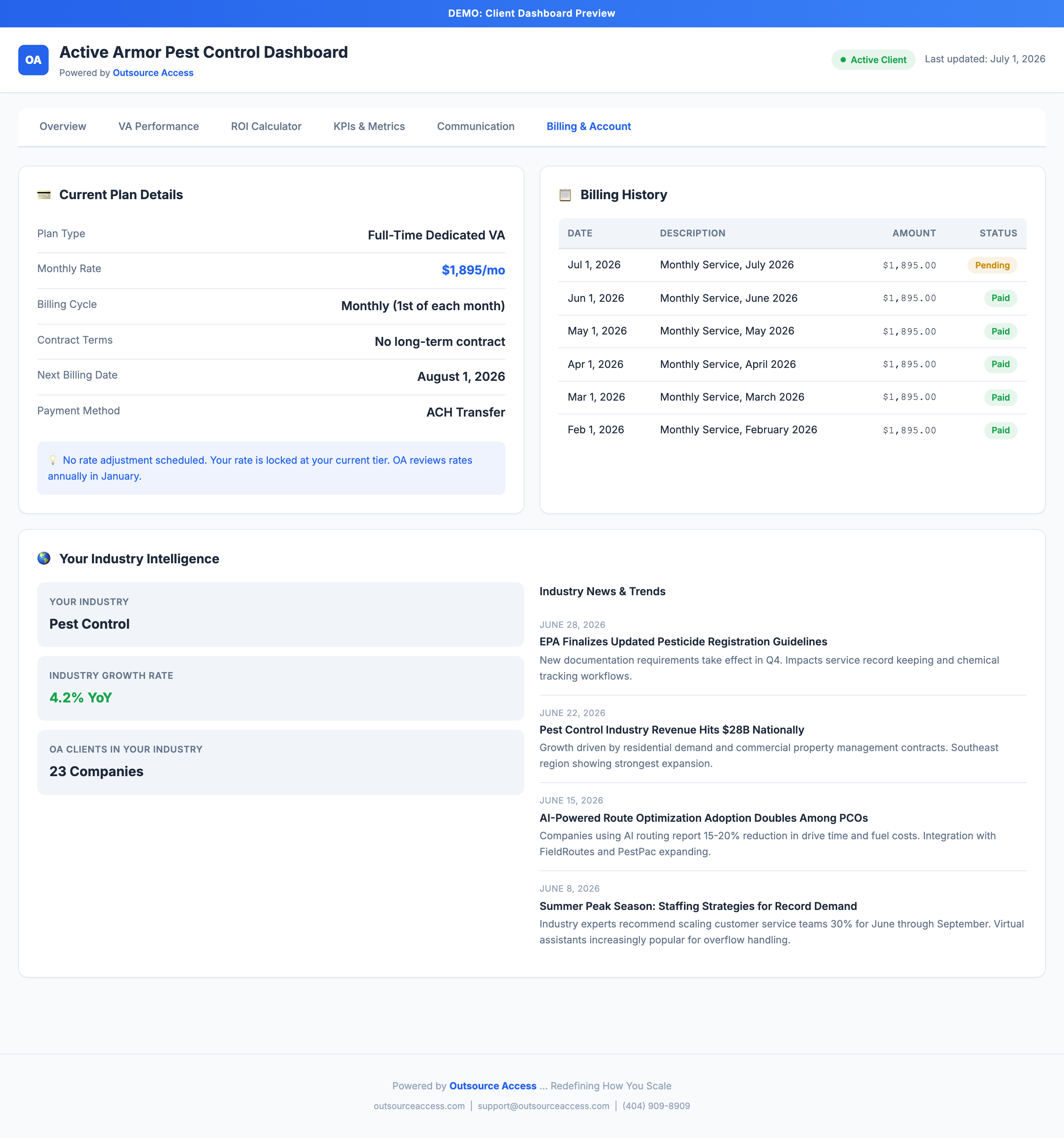This screenshot has height=1138, width=1064.
Task: Open AI-Powered Route Optimization Adoption headline
Action: pyautogui.click(x=704, y=818)
